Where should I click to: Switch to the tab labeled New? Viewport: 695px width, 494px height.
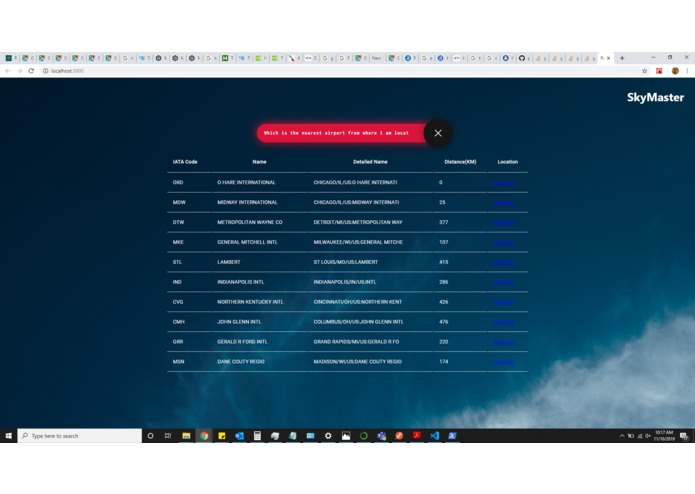point(377,58)
